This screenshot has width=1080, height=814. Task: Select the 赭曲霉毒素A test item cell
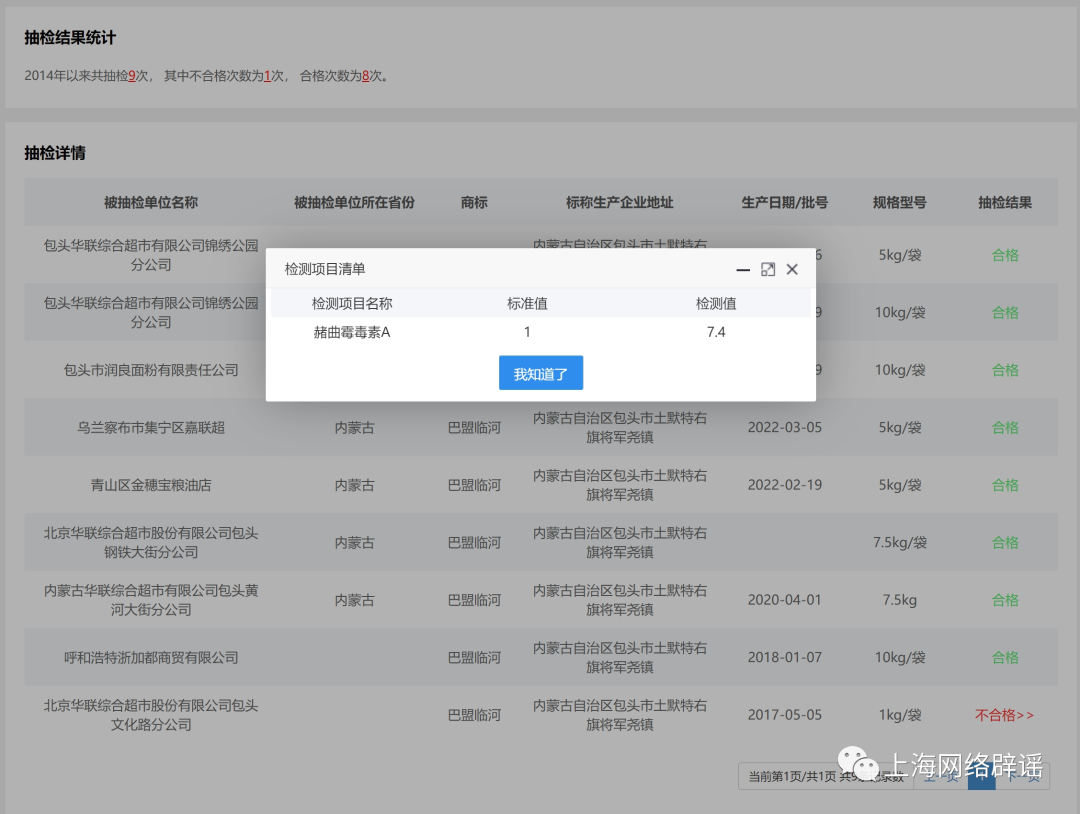coord(351,332)
